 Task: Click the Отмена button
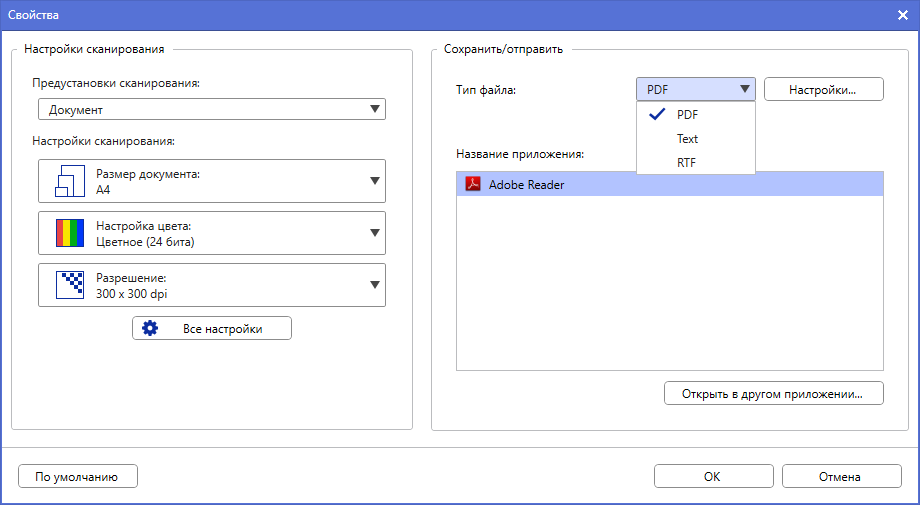coord(842,476)
